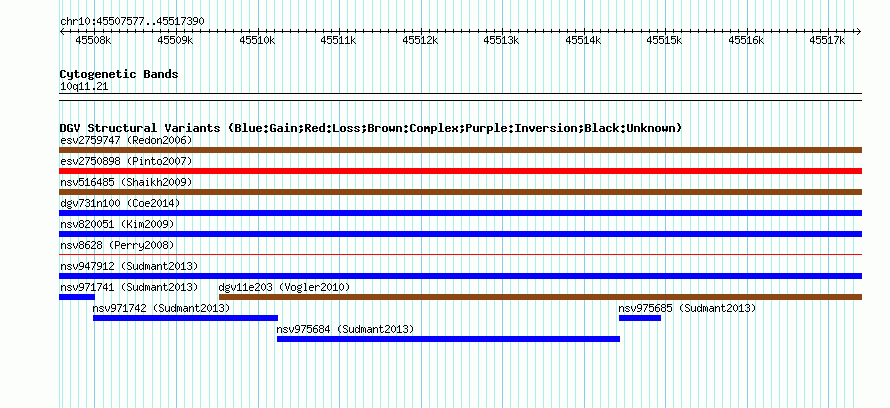Screen dimensions: 890x408
Task: Click the ruler's right arrowhead
Action: (x=859, y=31)
